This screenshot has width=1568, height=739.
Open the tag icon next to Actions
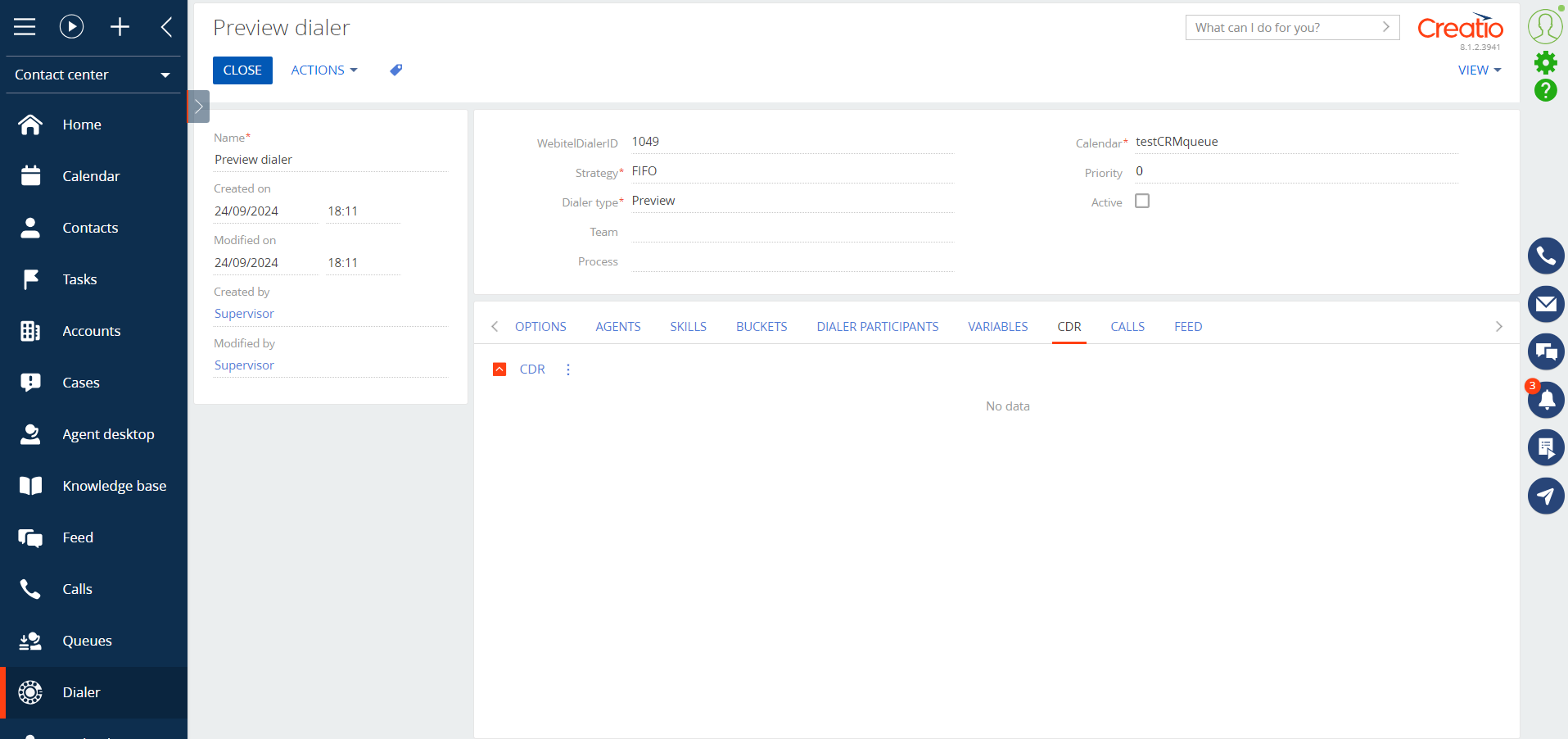(396, 70)
